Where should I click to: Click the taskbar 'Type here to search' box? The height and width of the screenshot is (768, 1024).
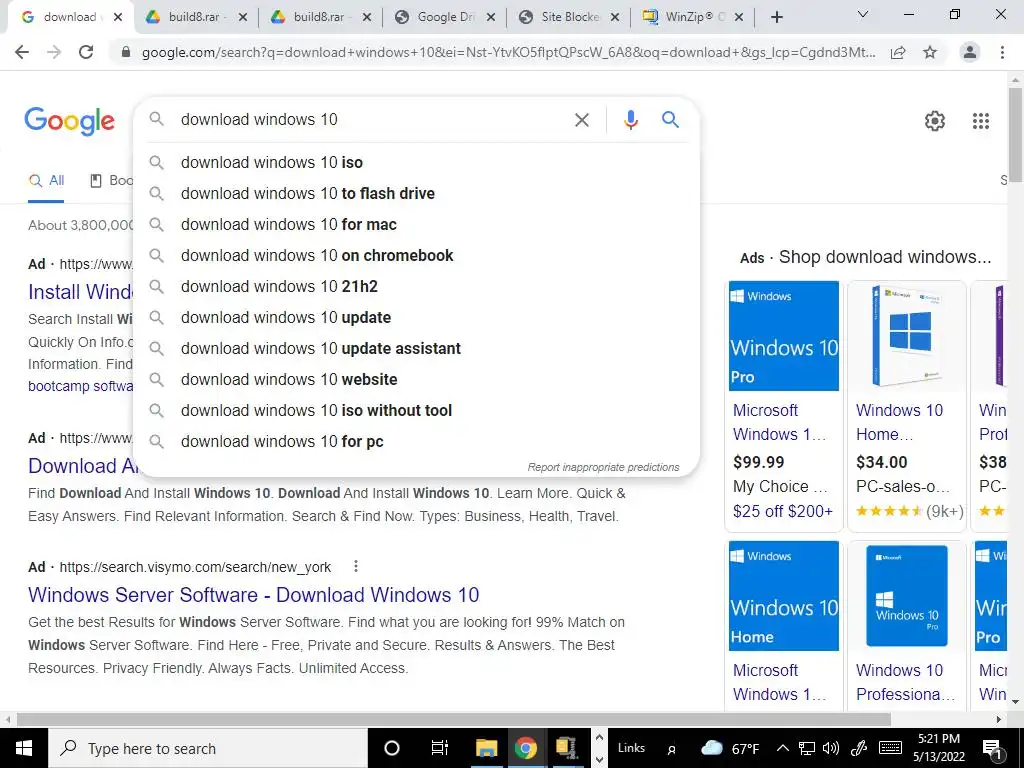(x=208, y=748)
